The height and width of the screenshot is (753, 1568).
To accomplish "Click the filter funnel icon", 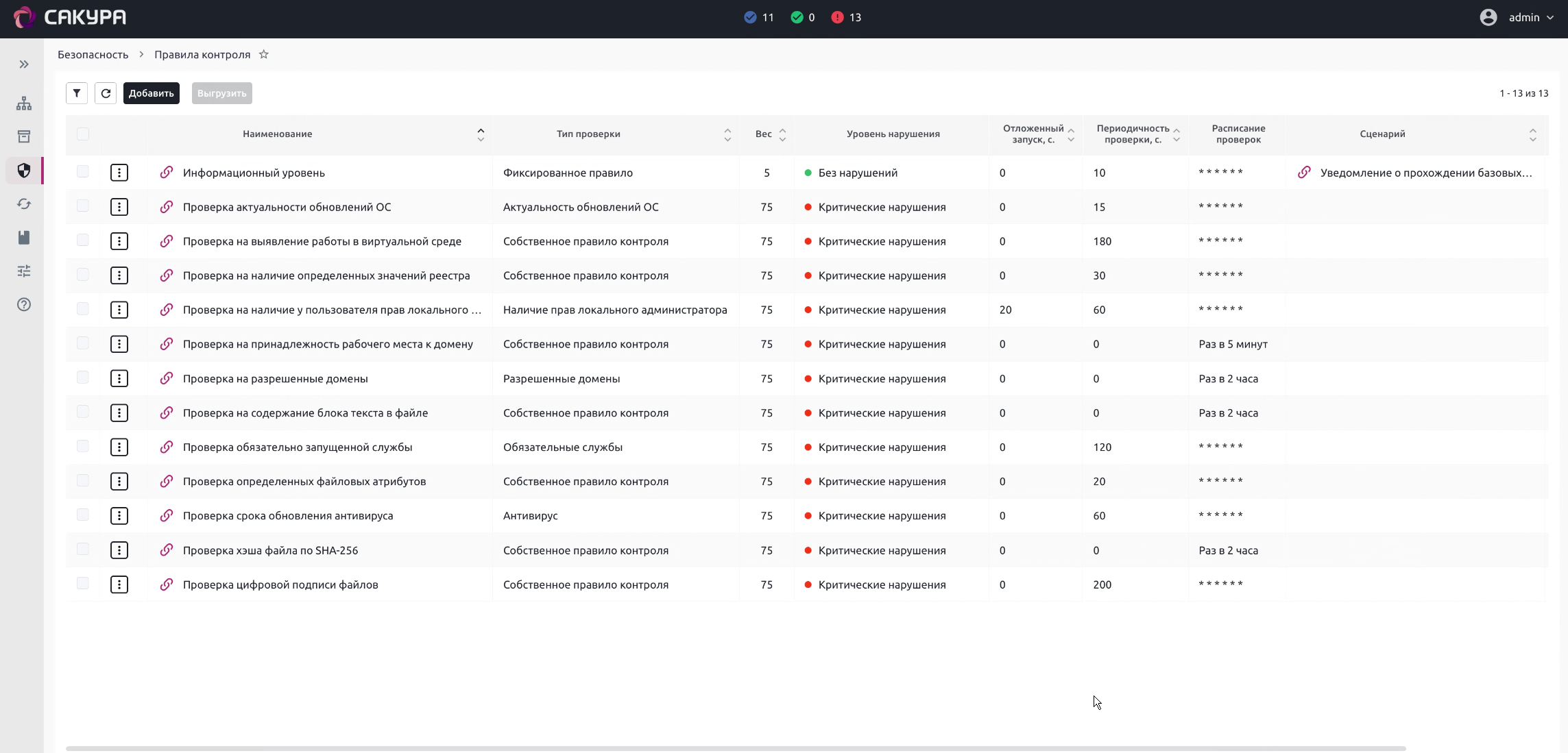I will tap(77, 93).
